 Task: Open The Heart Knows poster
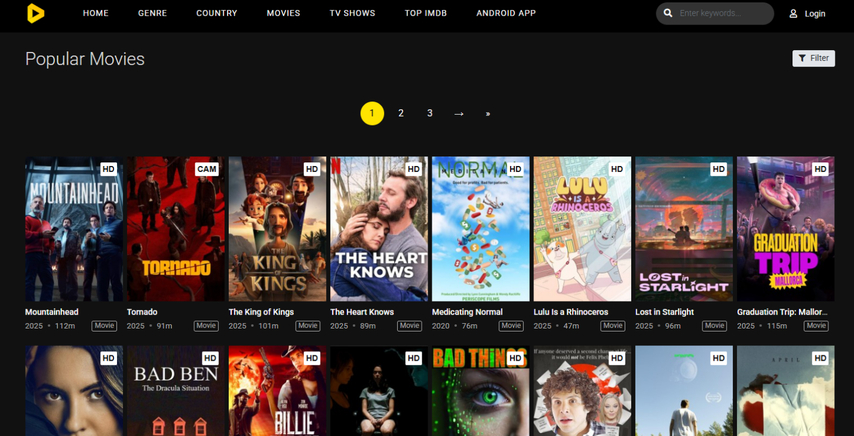tap(379, 229)
